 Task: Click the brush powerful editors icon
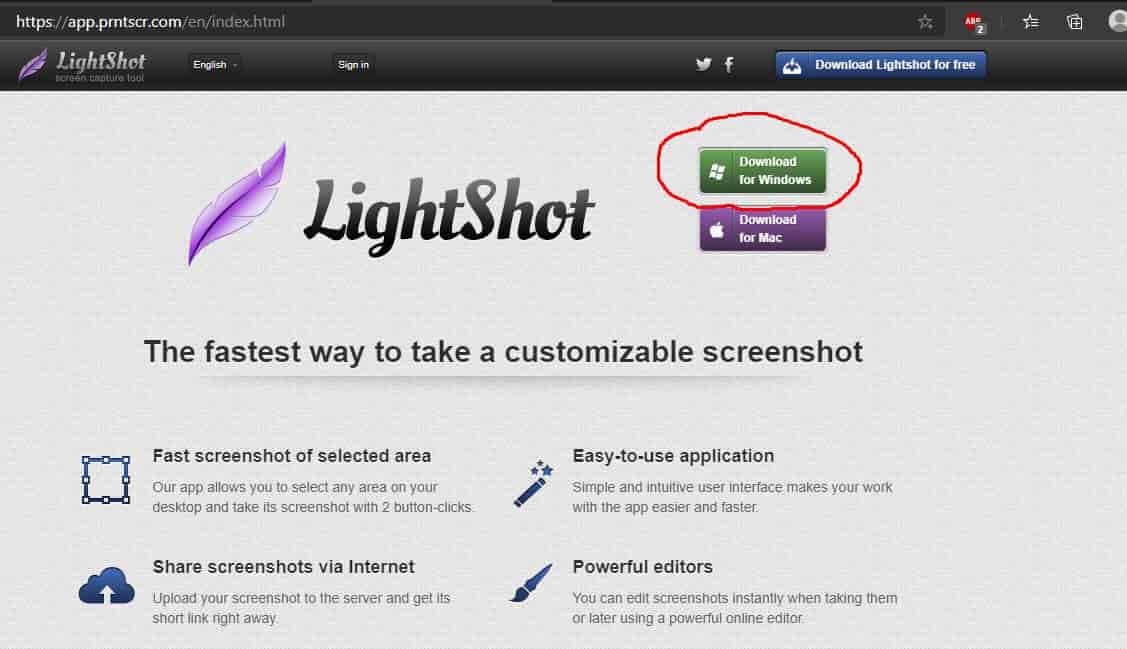(x=532, y=585)
